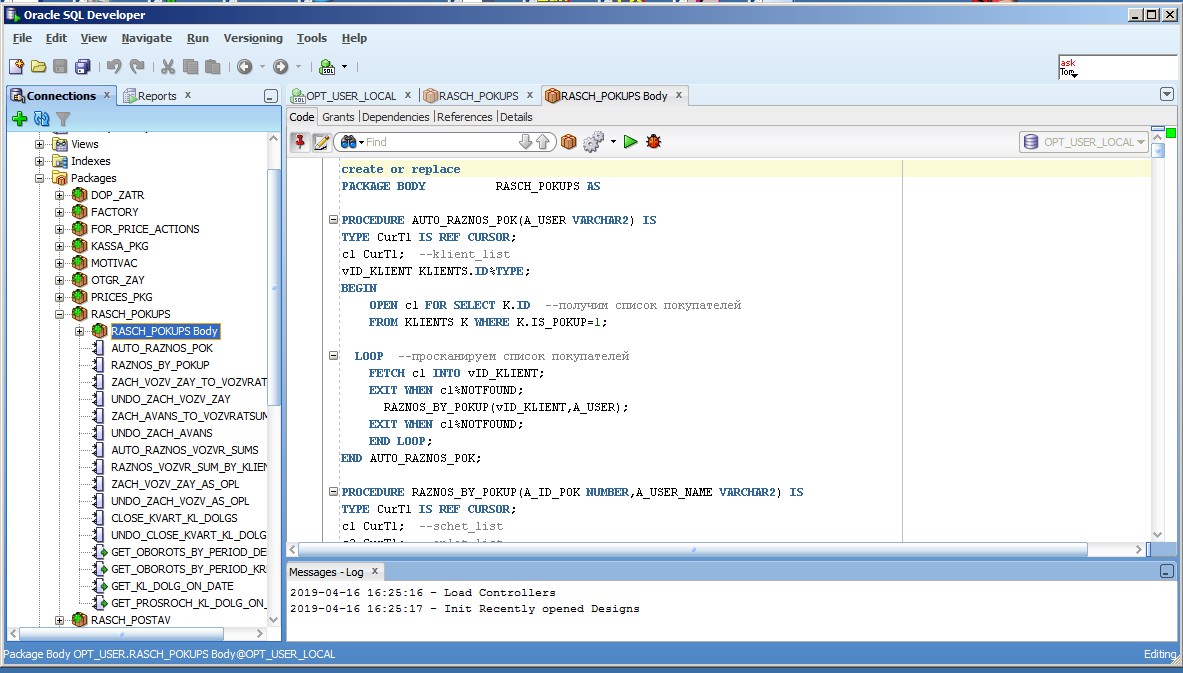Open the Versioning menu

[x=252, y=38]
